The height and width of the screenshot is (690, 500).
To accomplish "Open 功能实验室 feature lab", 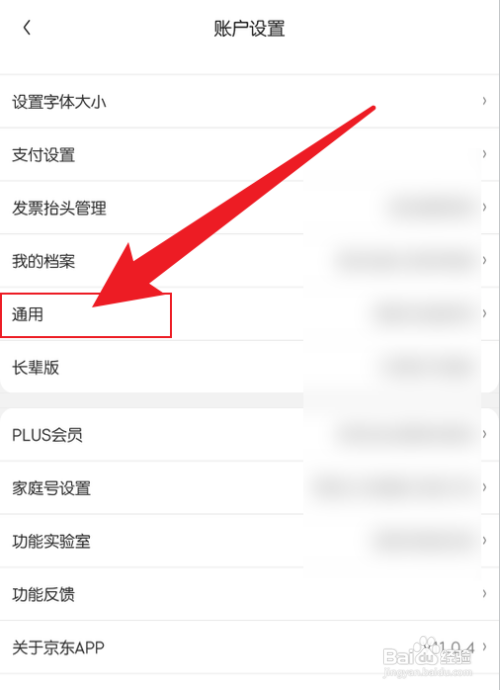I will 250,541.
